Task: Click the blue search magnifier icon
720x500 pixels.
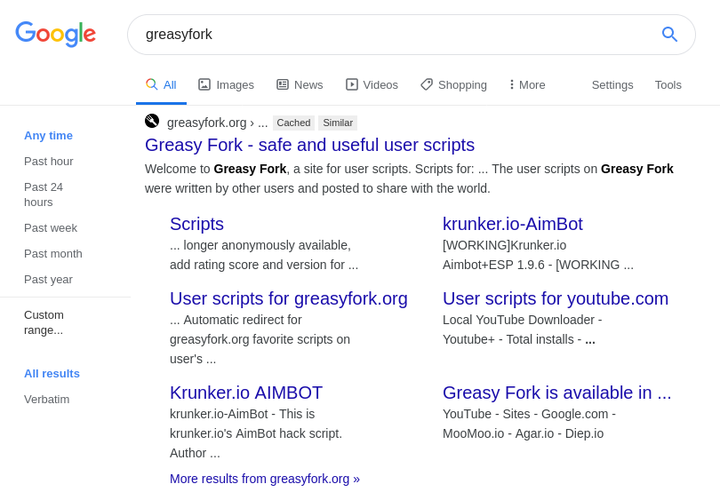Action: [x=669, y=34]
